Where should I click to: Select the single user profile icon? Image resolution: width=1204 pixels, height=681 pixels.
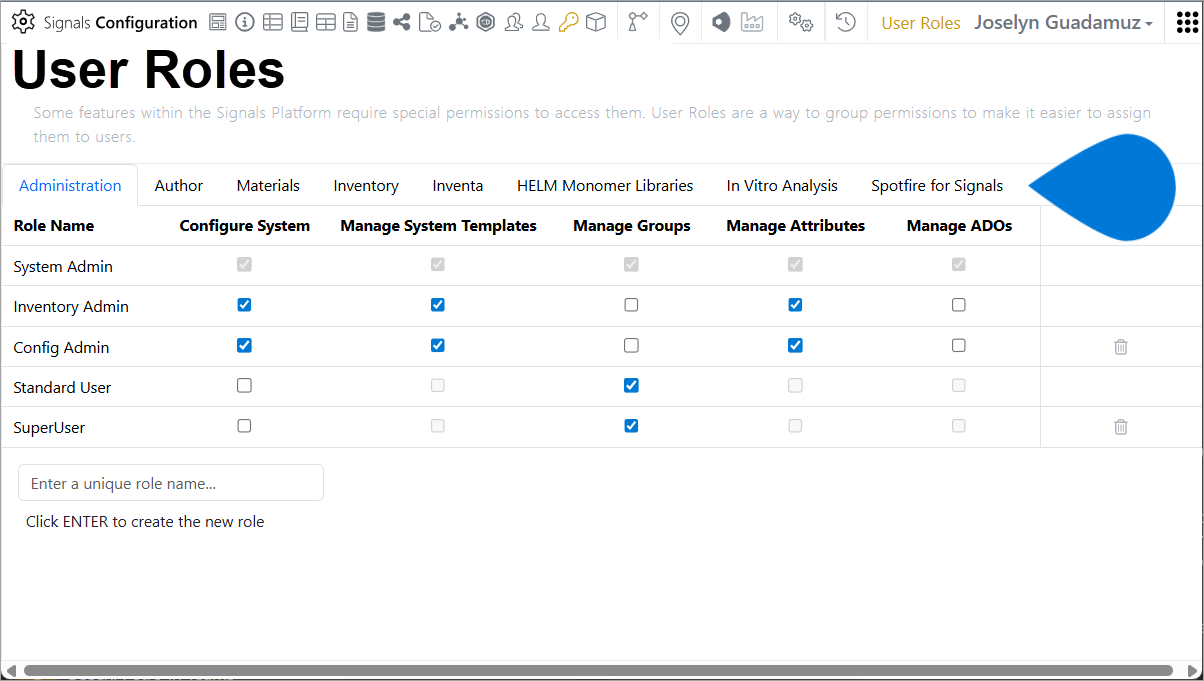click(x=541, y=22)
